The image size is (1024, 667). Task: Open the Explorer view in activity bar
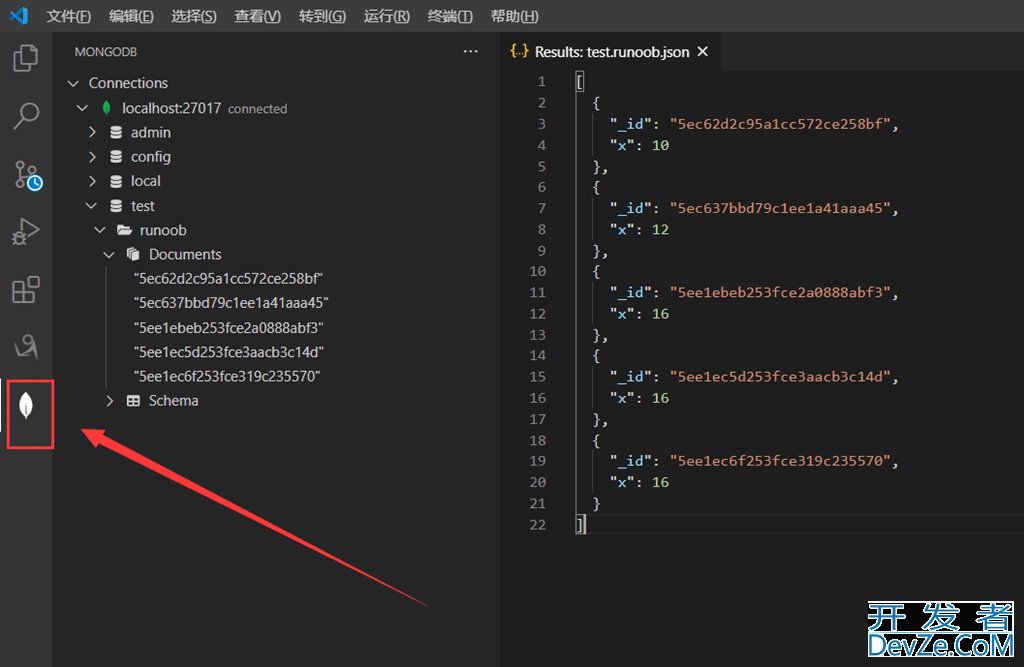25,58
